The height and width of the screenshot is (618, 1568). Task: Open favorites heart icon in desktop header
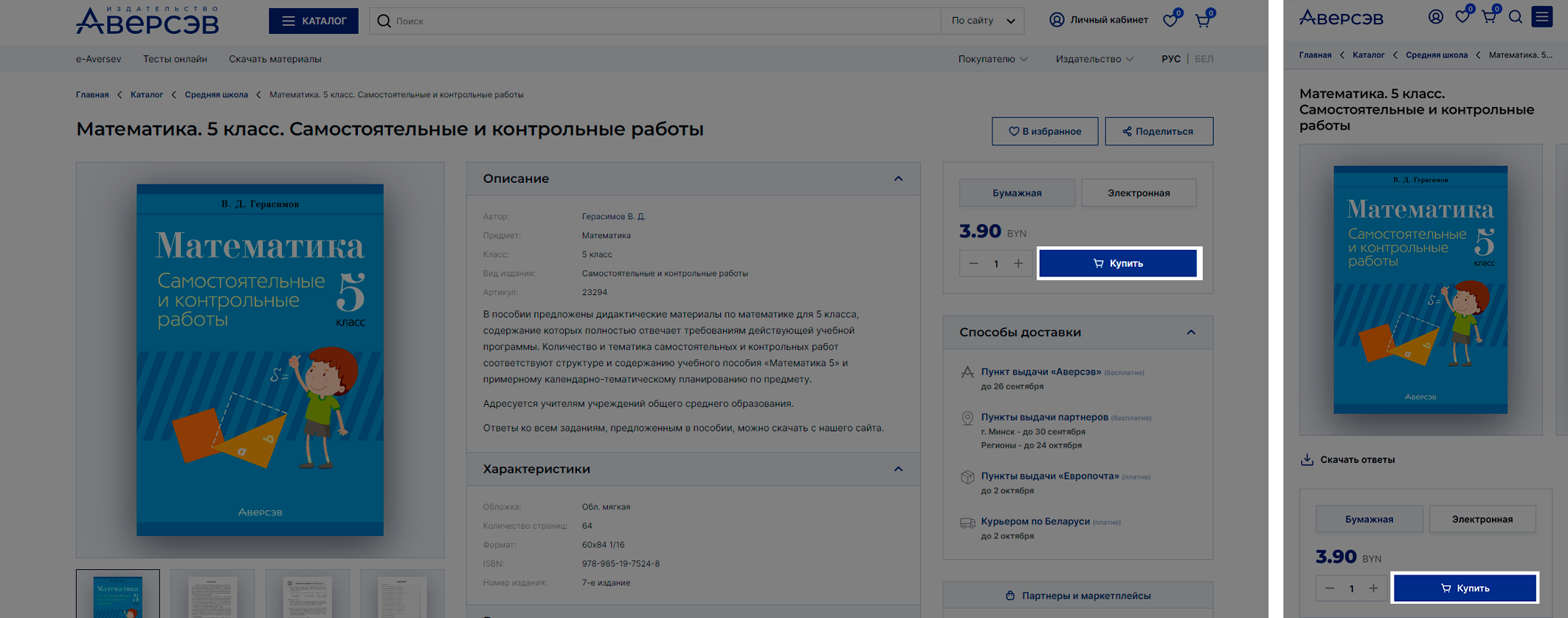tap(1170, 21)
